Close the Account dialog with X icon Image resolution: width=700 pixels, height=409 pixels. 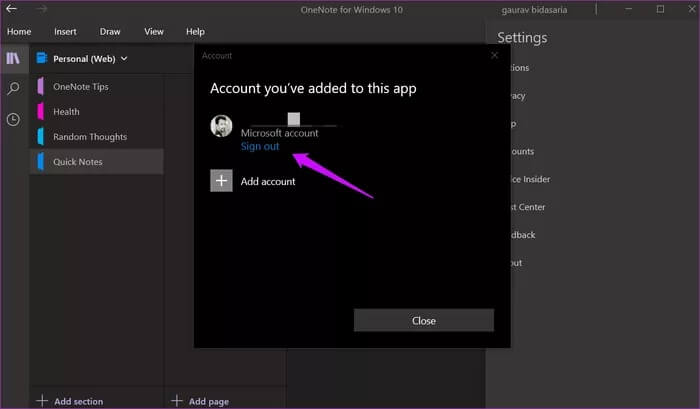[x=494, y=55]
